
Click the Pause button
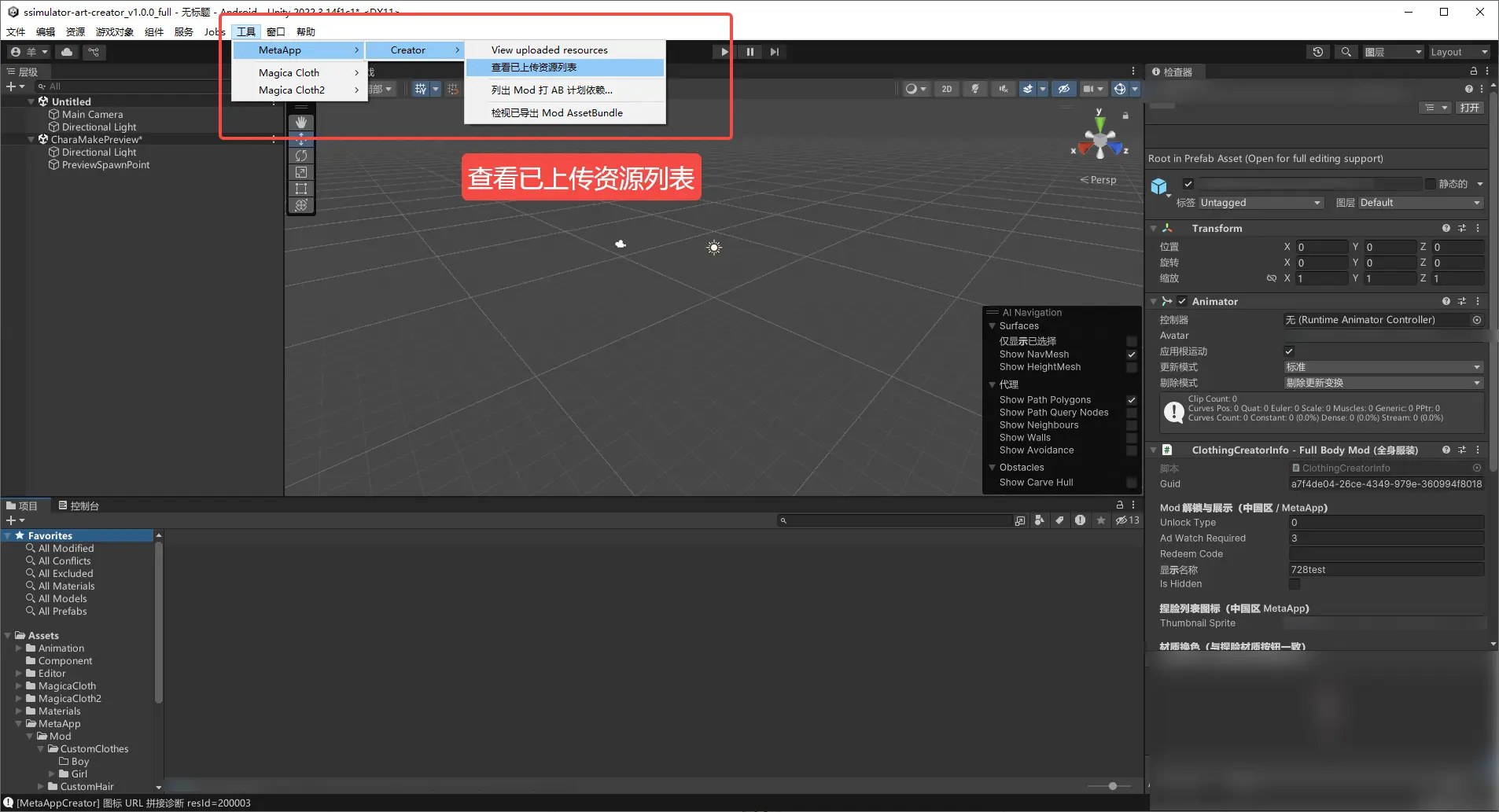[749, 52]
